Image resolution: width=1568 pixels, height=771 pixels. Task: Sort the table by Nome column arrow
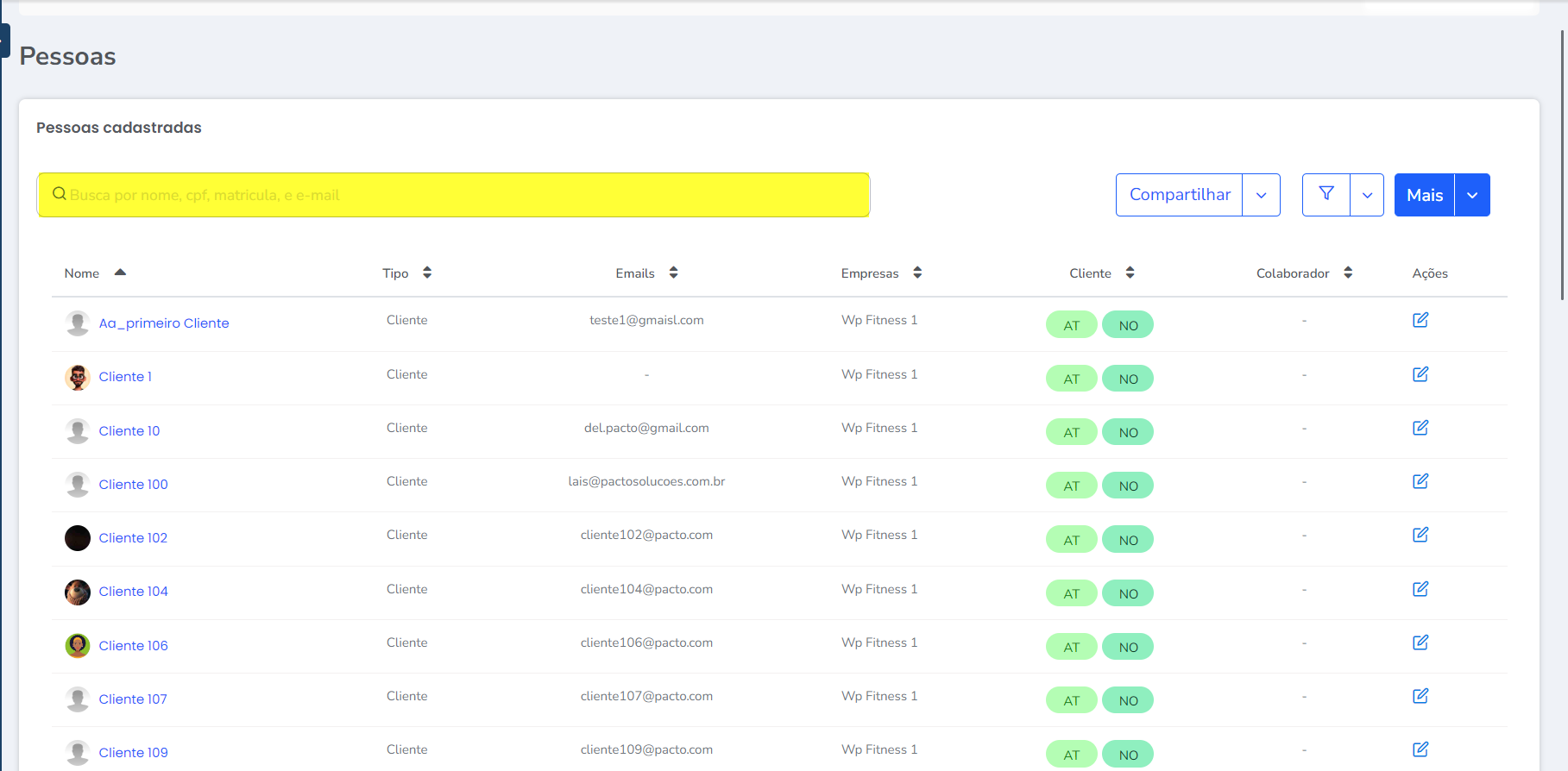[120, 273]
